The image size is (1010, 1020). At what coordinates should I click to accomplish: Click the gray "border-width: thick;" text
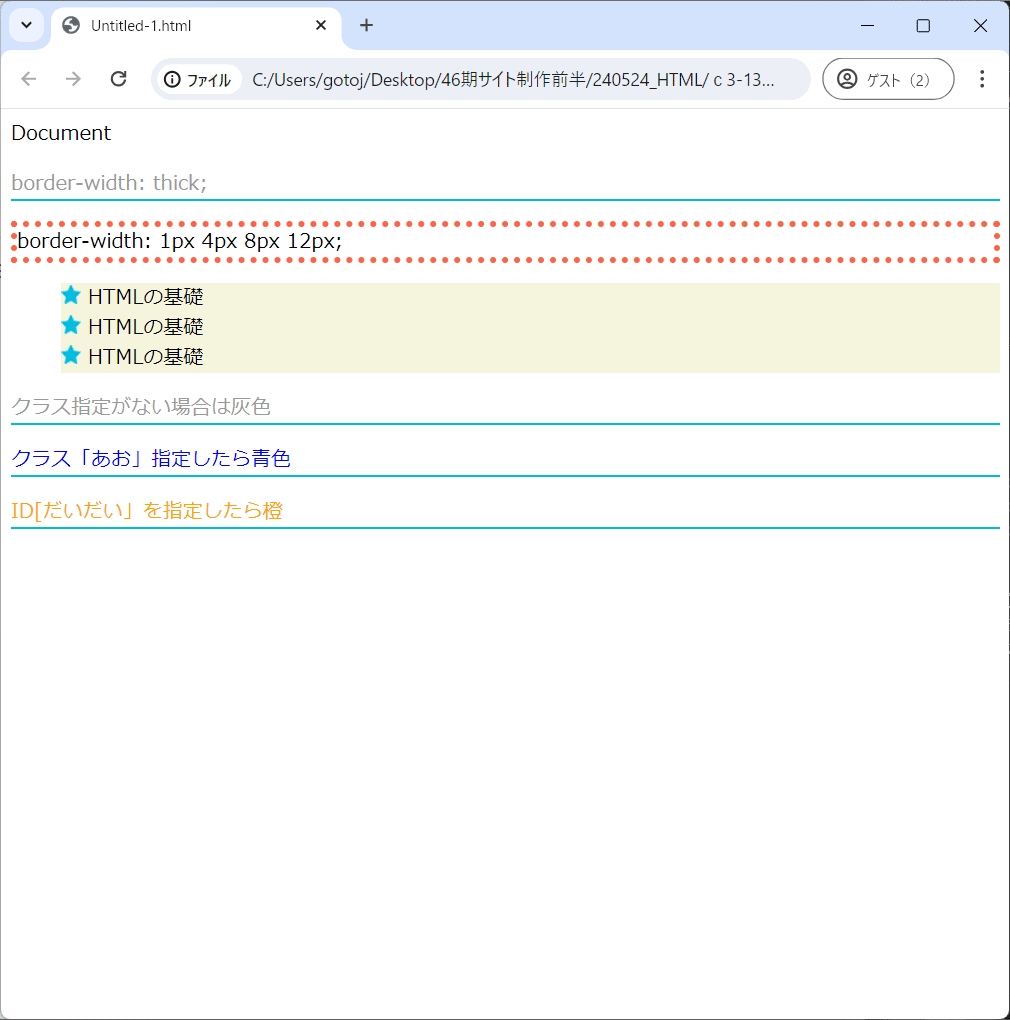tap(109, 183)
